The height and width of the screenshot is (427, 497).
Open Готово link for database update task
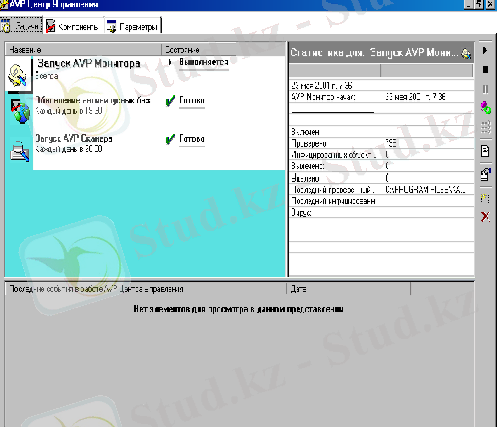click(x=192, y=101)
